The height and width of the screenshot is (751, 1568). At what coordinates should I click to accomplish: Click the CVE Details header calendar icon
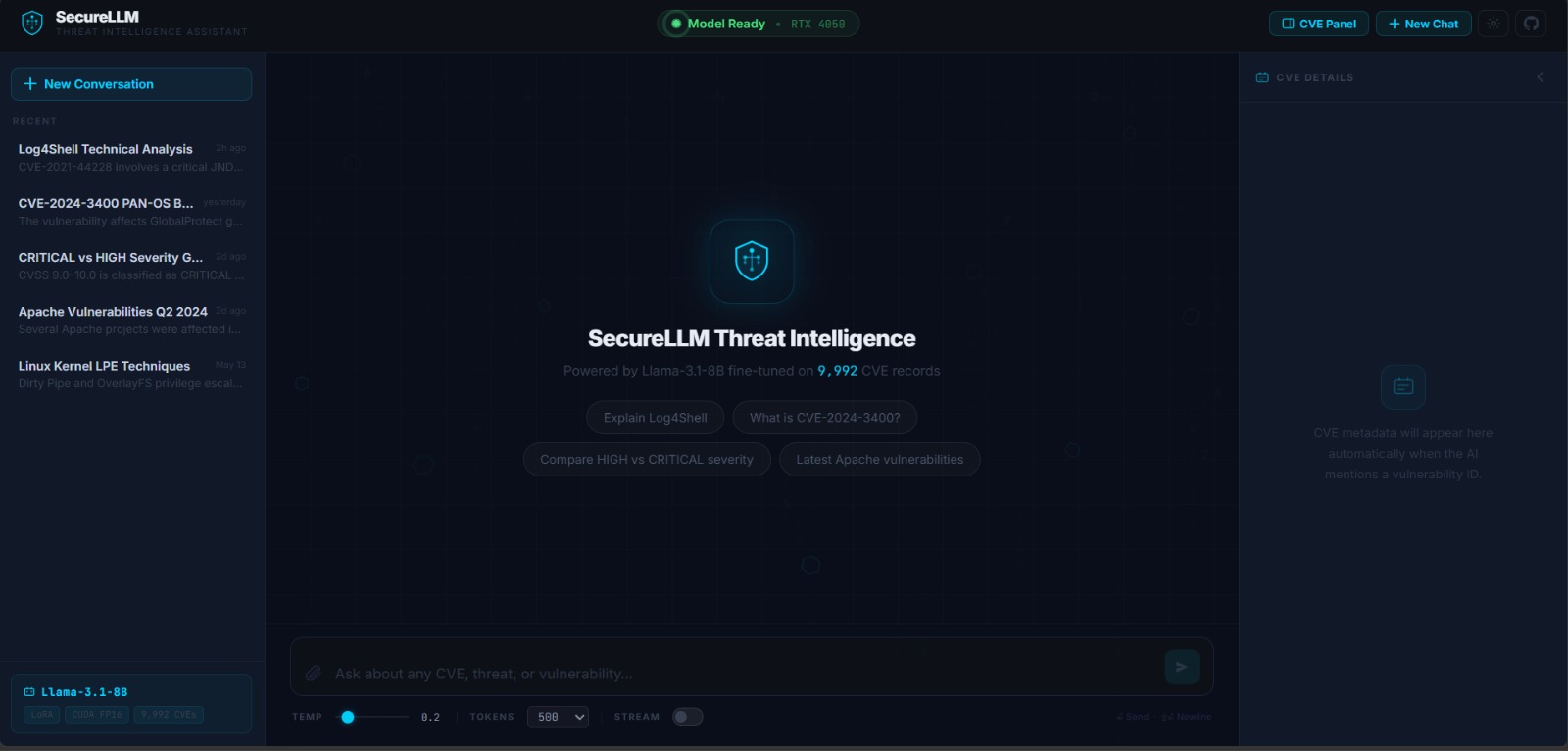tap(1262, 77)
